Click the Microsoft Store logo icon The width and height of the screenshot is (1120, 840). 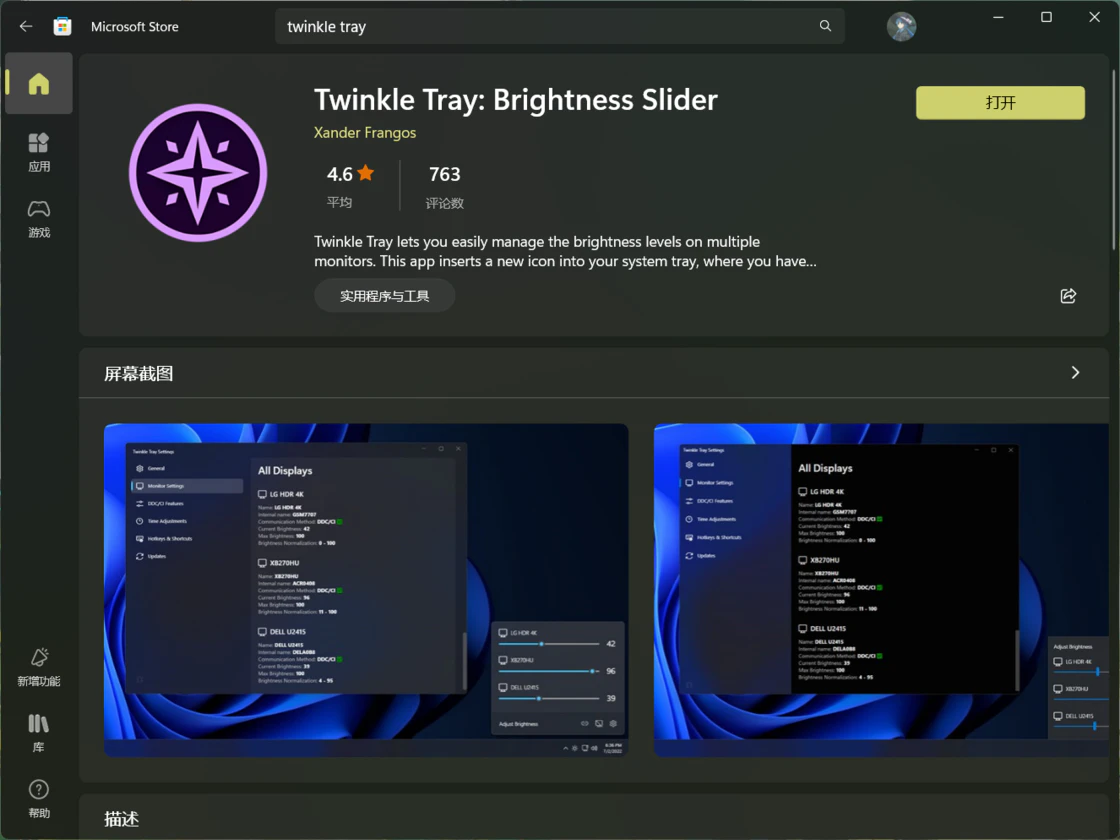(x=62, y=27)
